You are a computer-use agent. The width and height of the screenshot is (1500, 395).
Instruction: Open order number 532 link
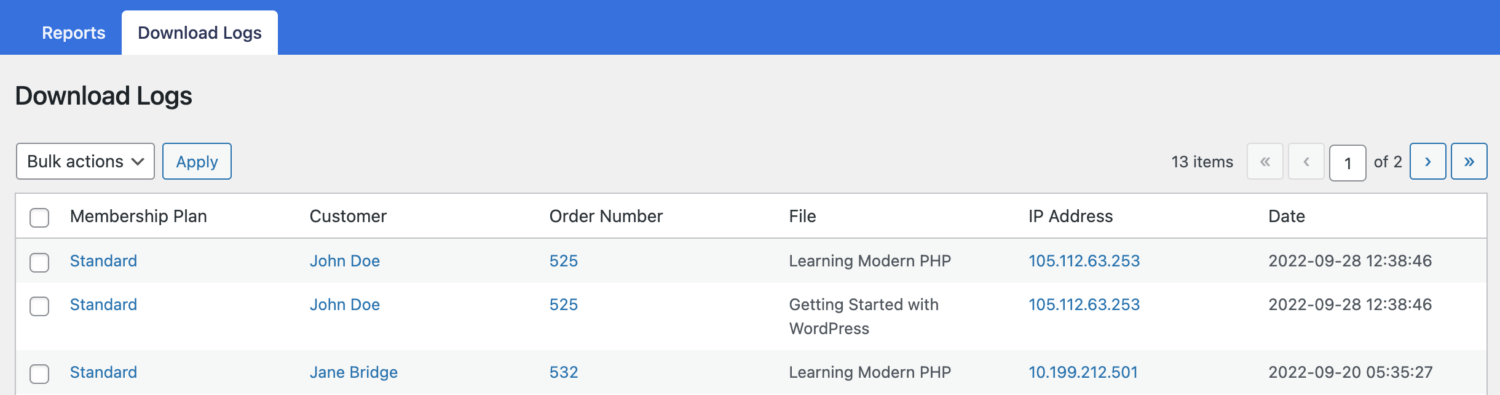click(563, 372)
